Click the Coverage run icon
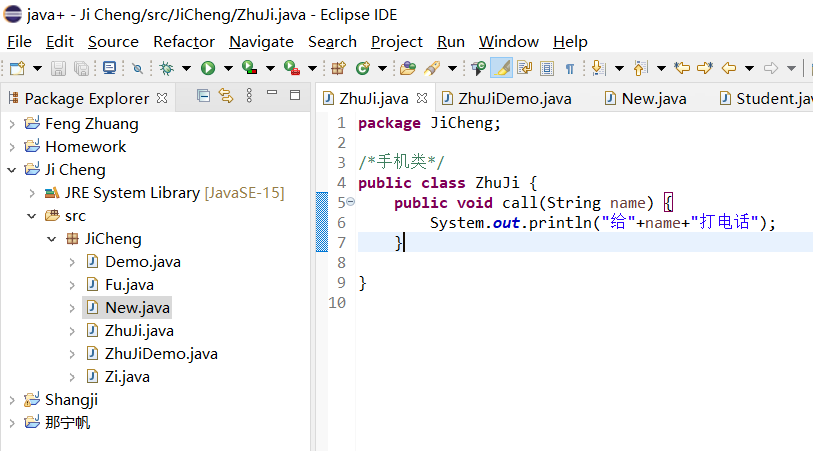 coord(249,68)
